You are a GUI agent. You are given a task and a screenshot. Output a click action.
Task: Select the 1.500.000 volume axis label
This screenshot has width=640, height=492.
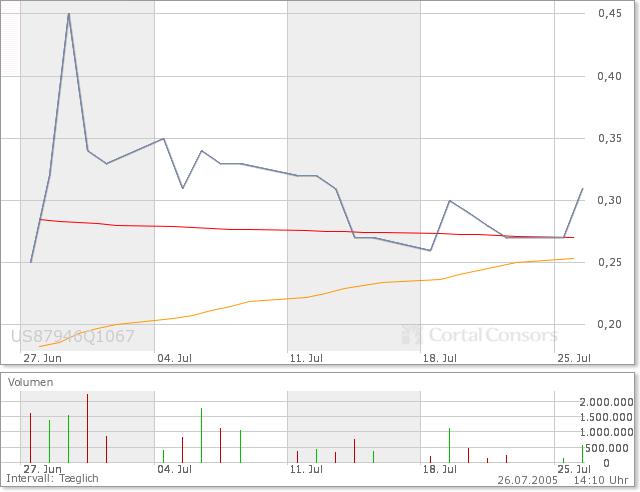click(607, 418)
